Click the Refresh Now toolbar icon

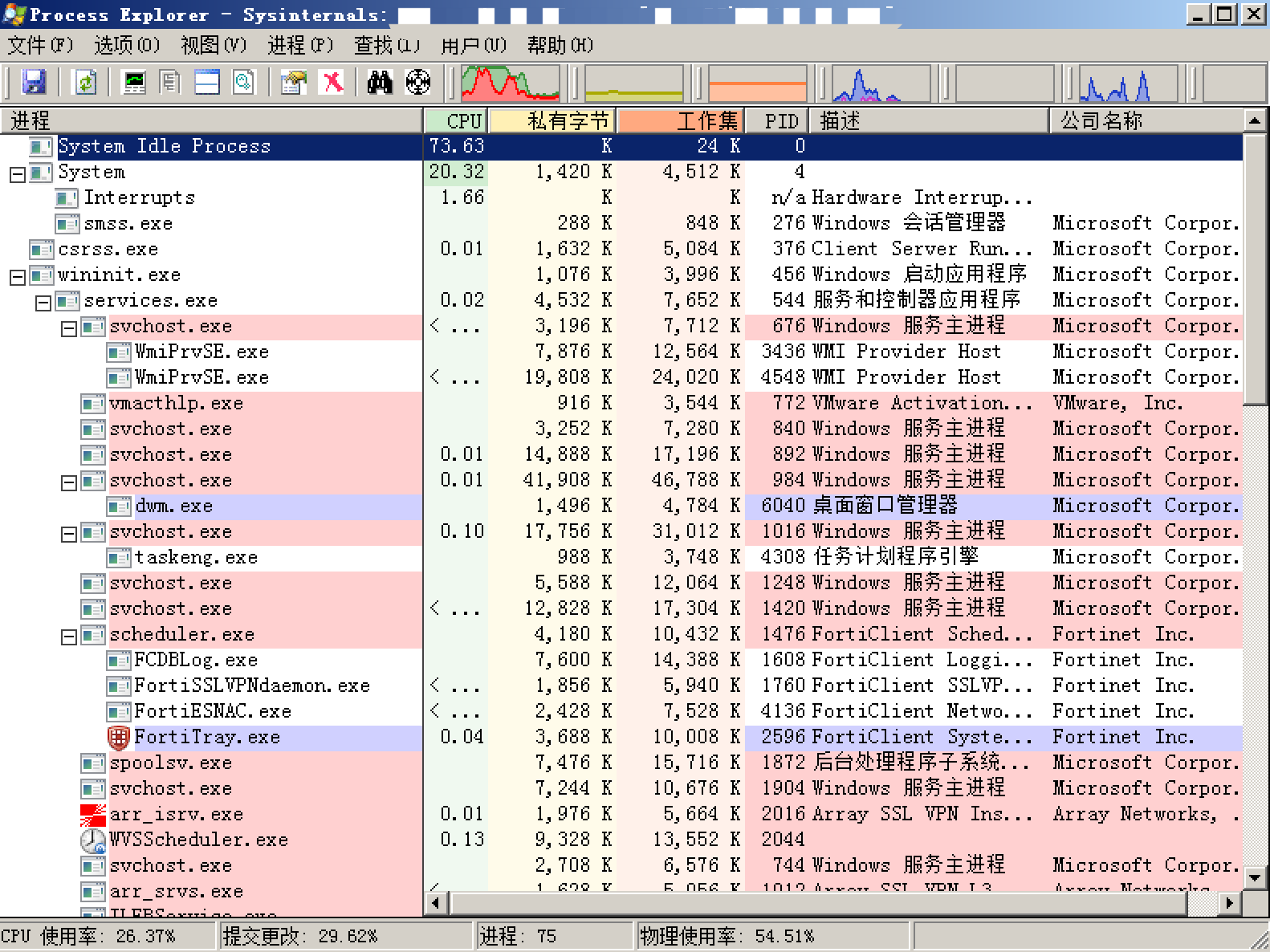[x=85, y=82]
